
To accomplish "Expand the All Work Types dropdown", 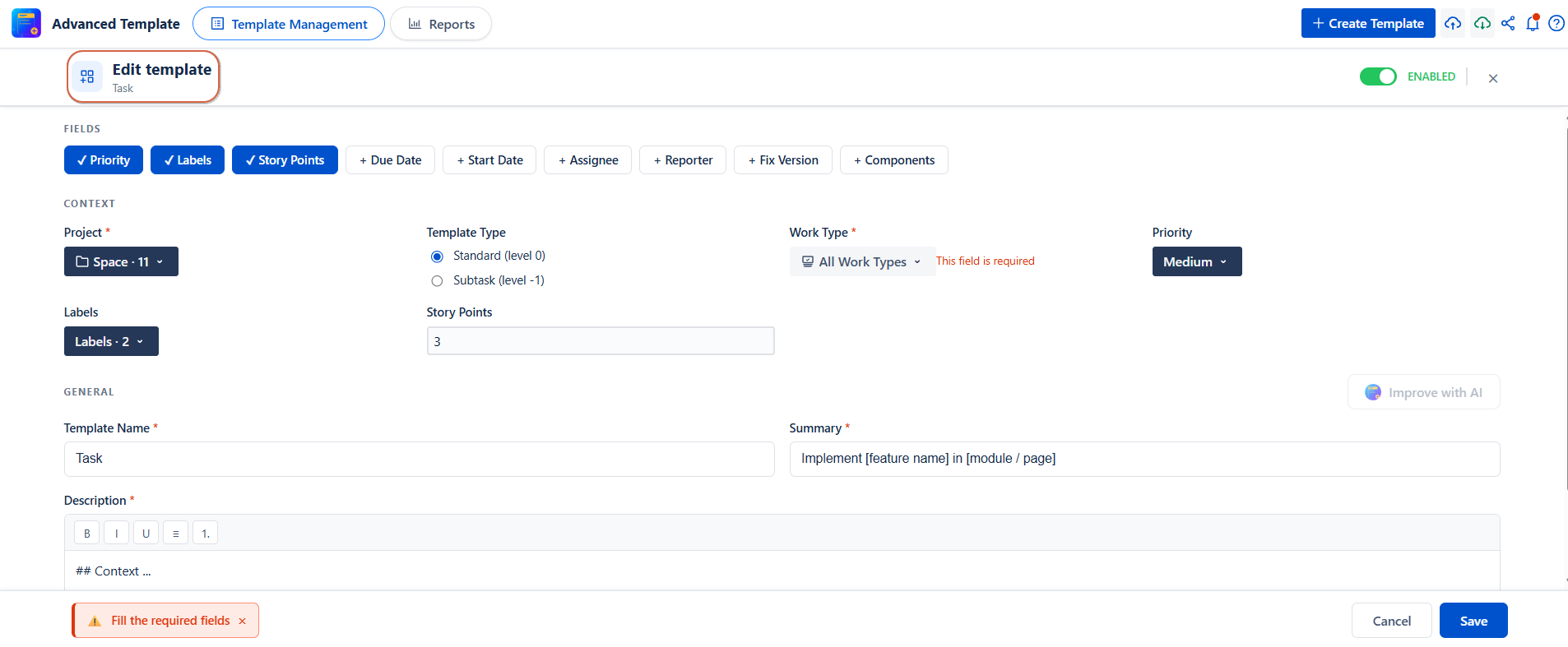I will (x=862, y=261).
